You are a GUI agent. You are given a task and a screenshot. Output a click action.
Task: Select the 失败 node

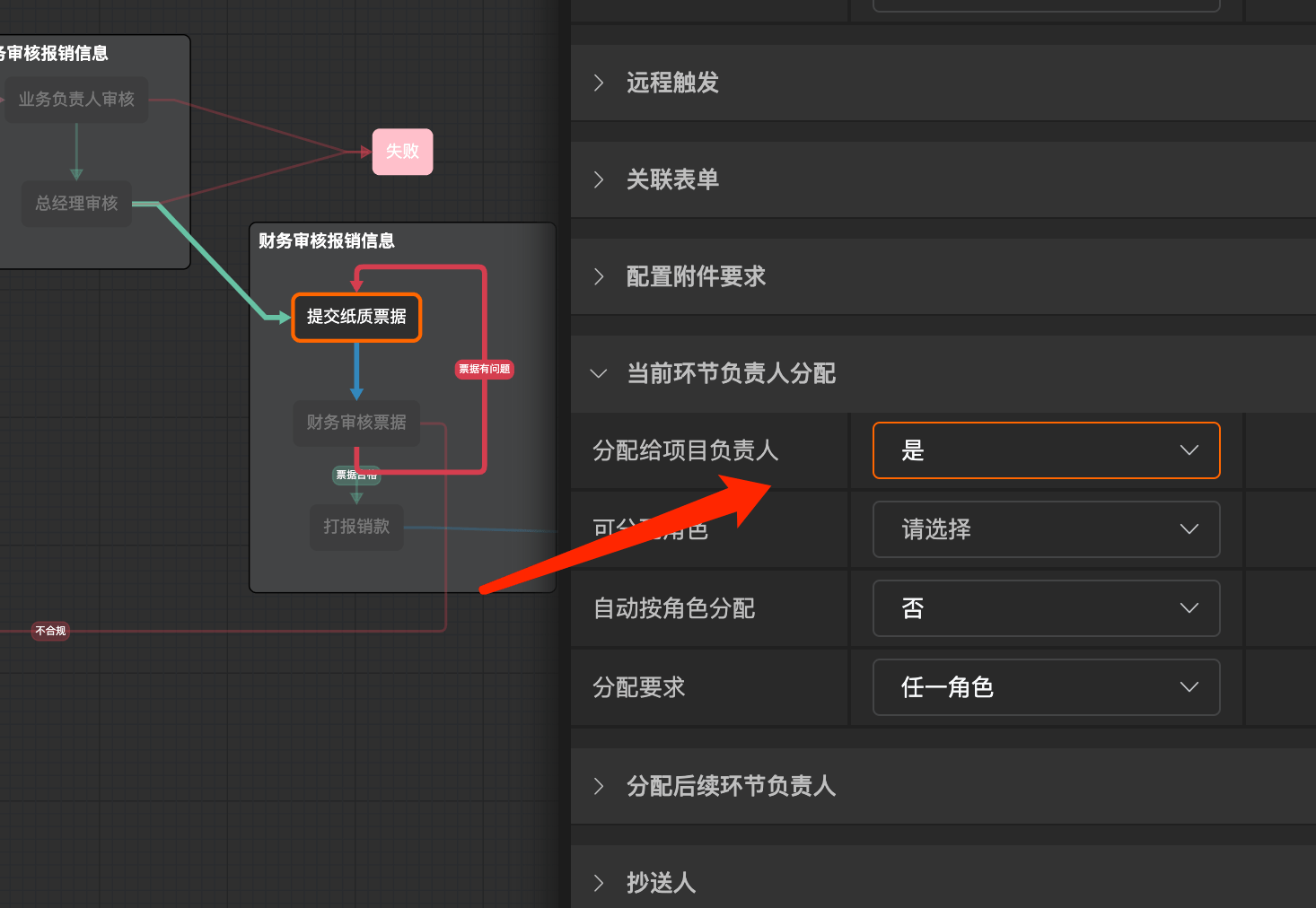[402, 152]
